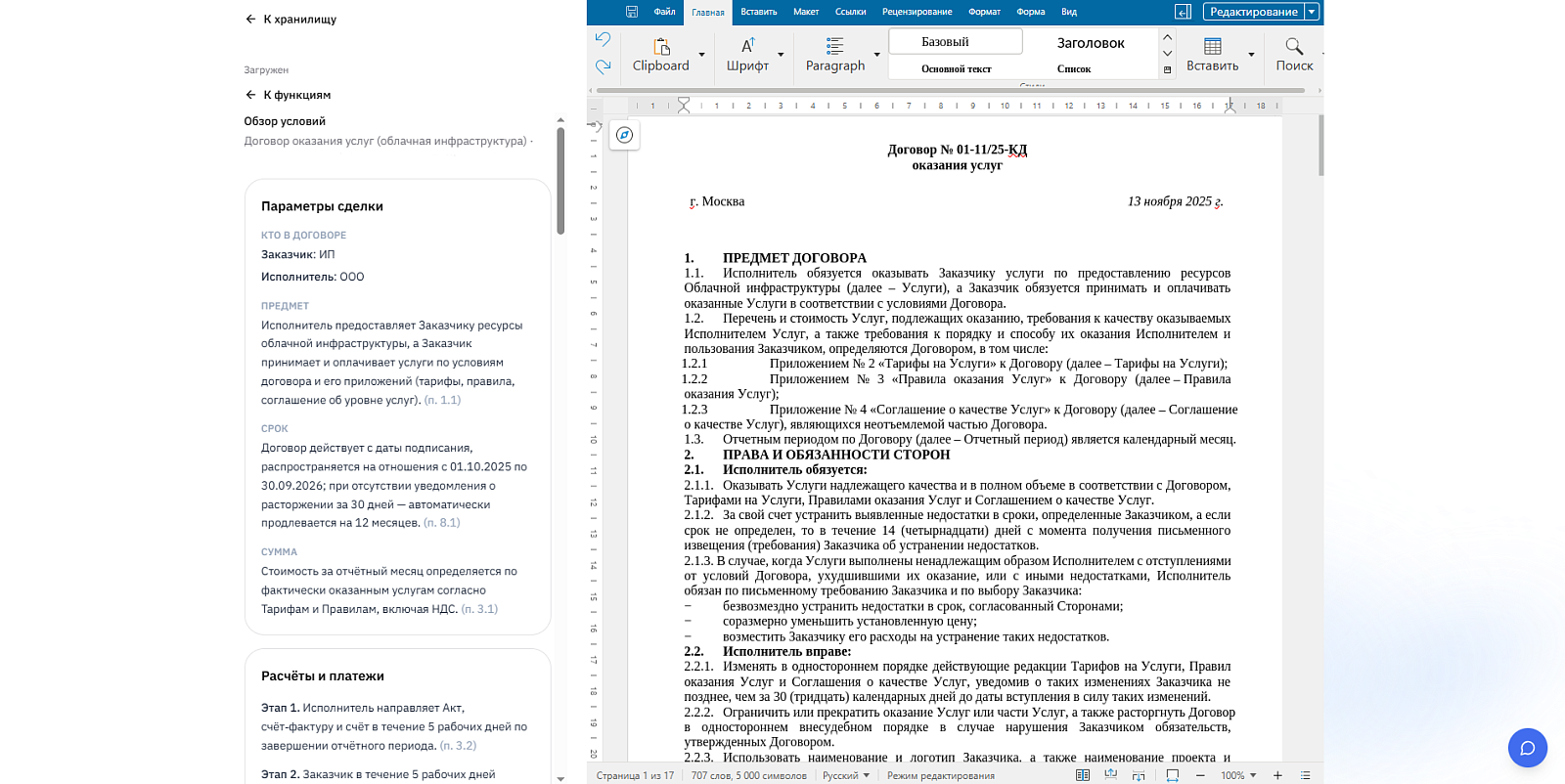Viewport: 1565px width, 784px height.
Task: Open the Paragraph tool group
Action: (x=835, y=55)
